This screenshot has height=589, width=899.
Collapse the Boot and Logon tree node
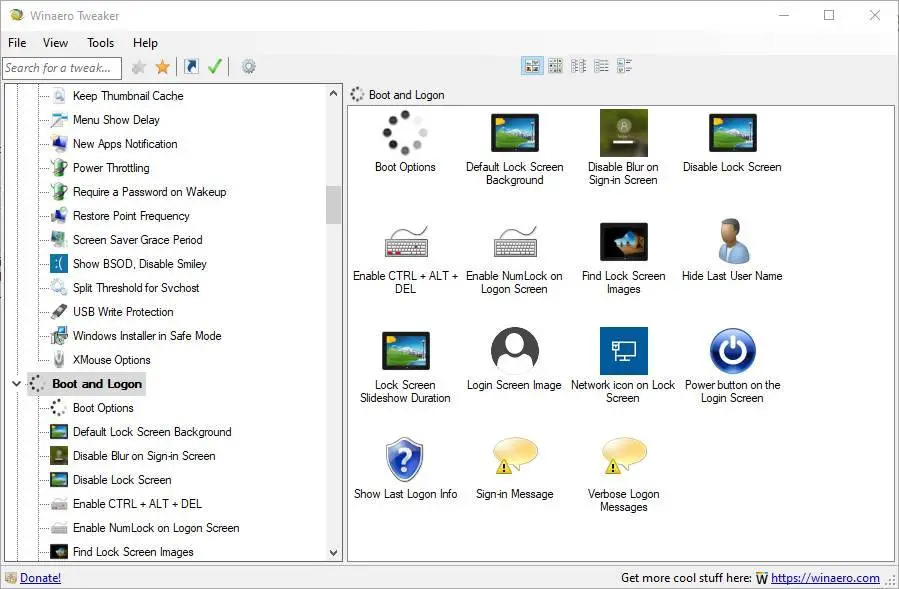coord(17,384)
